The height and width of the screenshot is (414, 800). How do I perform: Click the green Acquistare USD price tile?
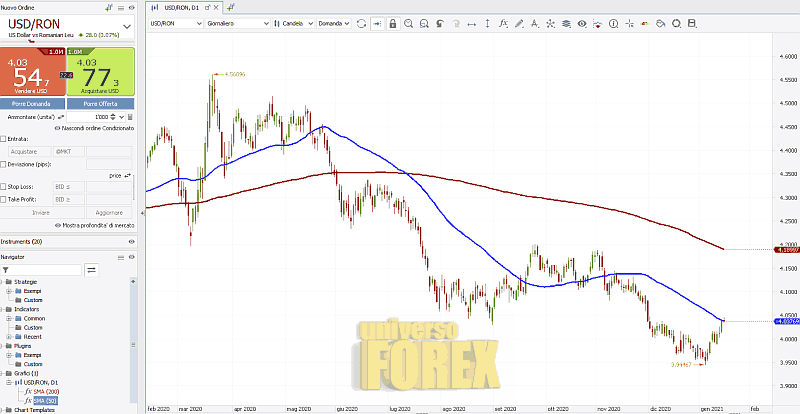coord(100,75)
